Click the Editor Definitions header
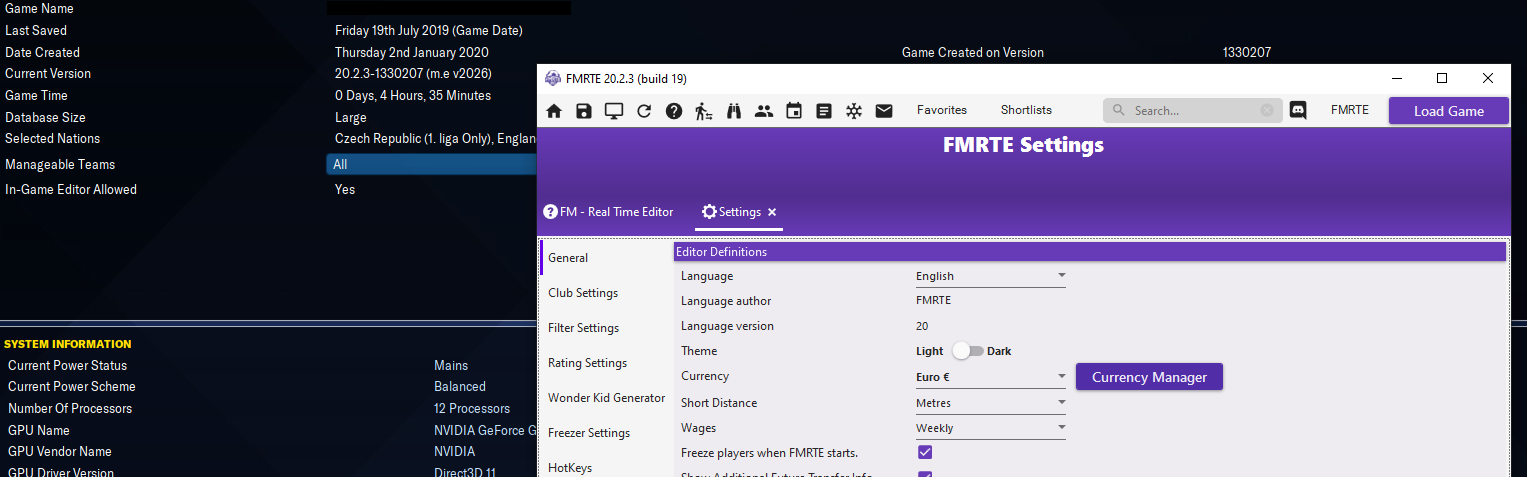This screenshot has width=1527, height=477. click(x=1090, y=252)
